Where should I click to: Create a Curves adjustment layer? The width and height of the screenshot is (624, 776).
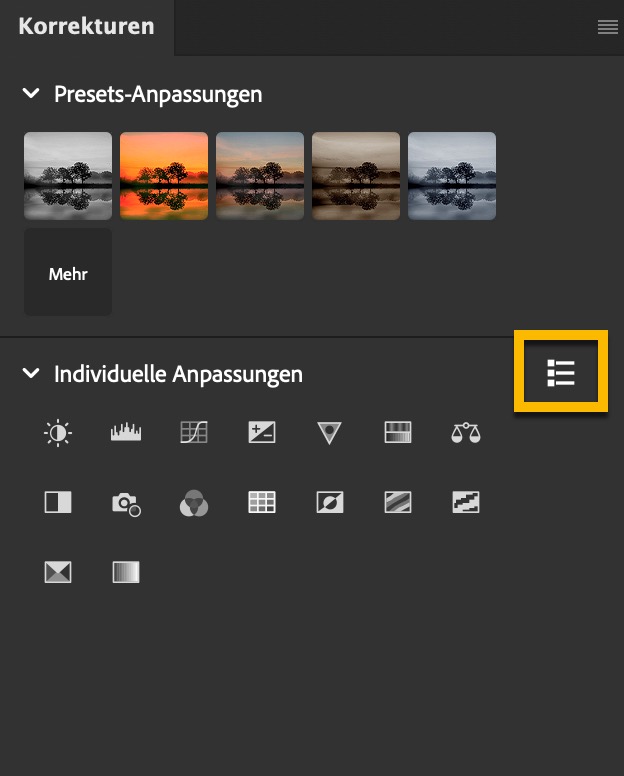pos(194,433)
